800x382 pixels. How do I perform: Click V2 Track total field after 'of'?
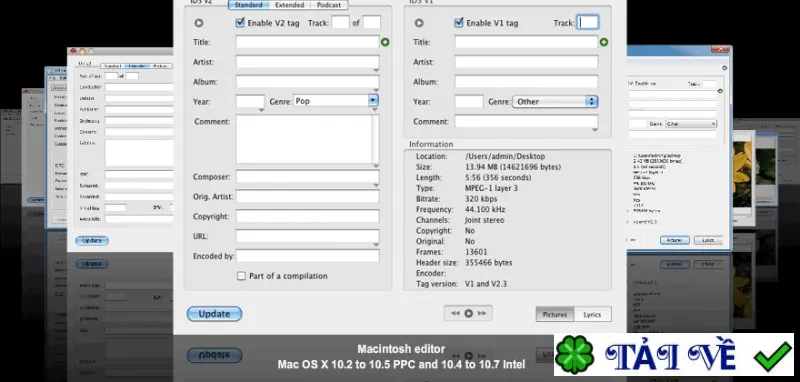pyautogui.click(x=371, y=22)
